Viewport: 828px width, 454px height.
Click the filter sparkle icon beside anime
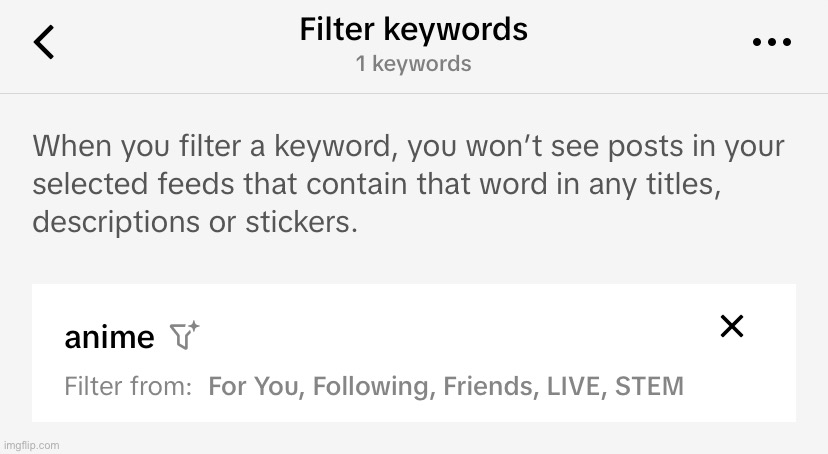(184, 336)
